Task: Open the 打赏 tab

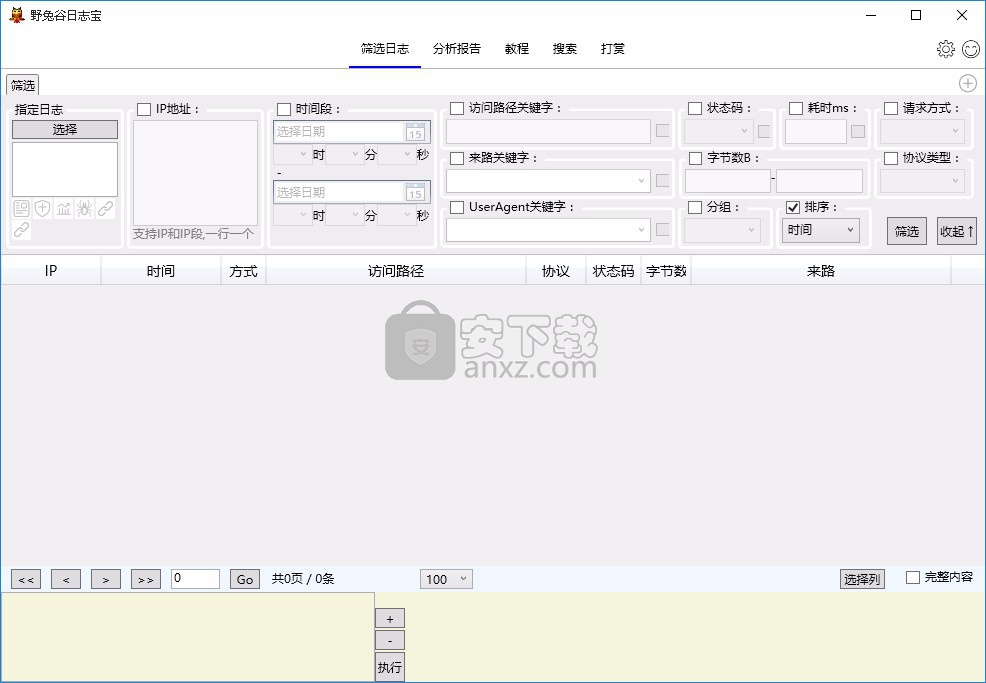Action: [612, 48]
